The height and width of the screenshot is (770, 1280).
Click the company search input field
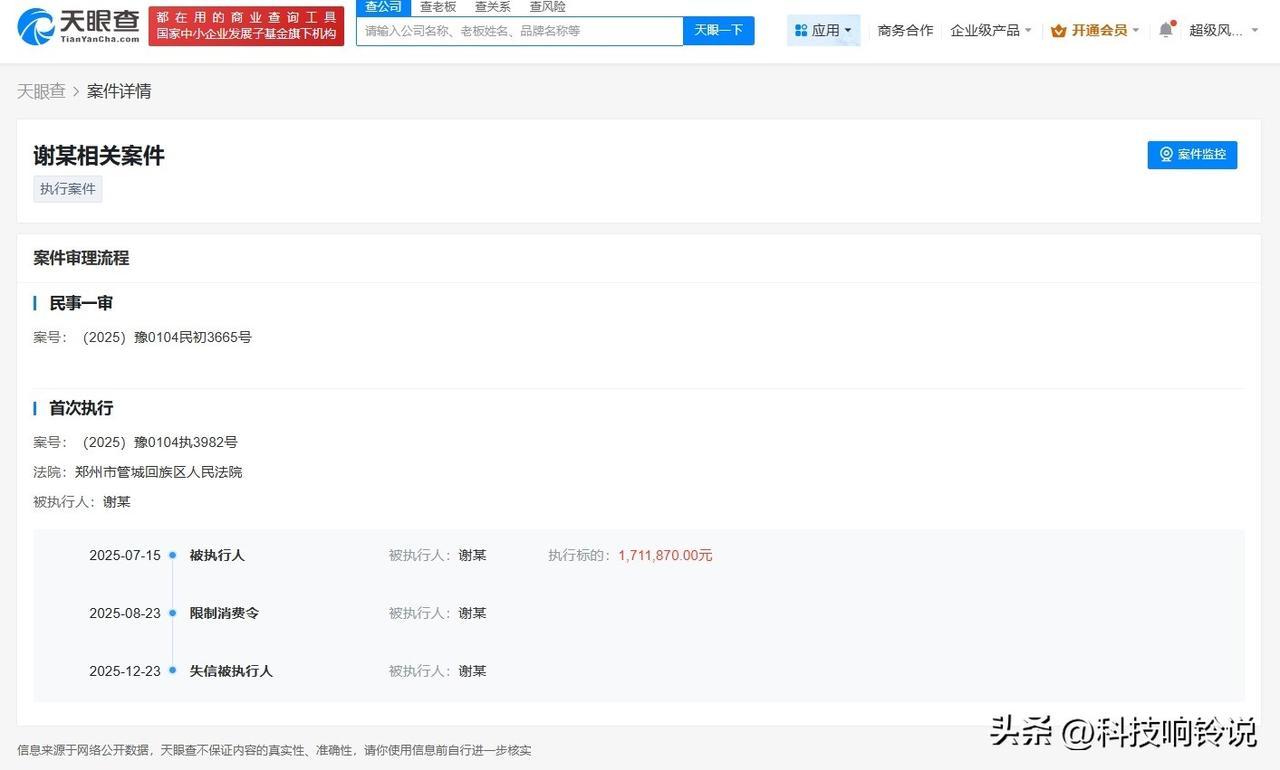(518, 31)
